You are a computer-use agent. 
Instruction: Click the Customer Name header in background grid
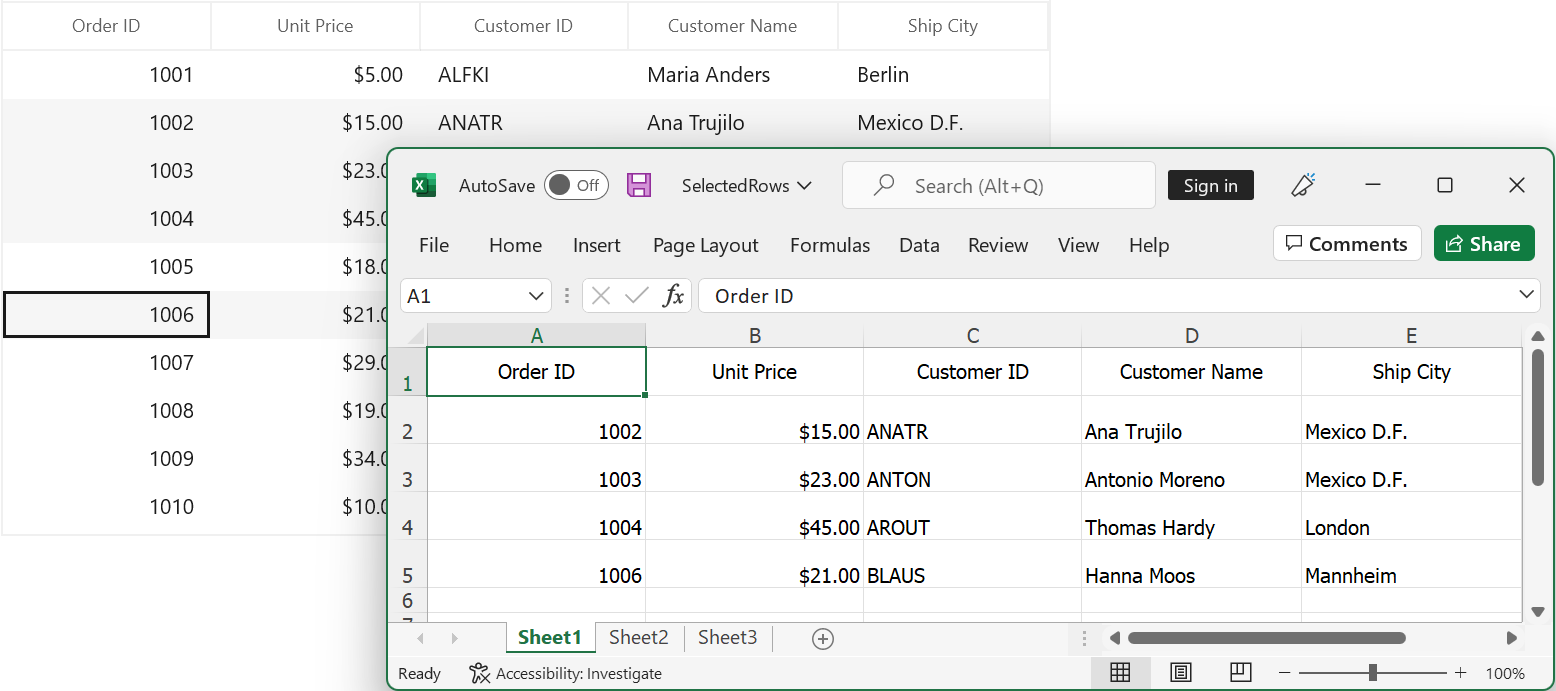pos(733,26)
